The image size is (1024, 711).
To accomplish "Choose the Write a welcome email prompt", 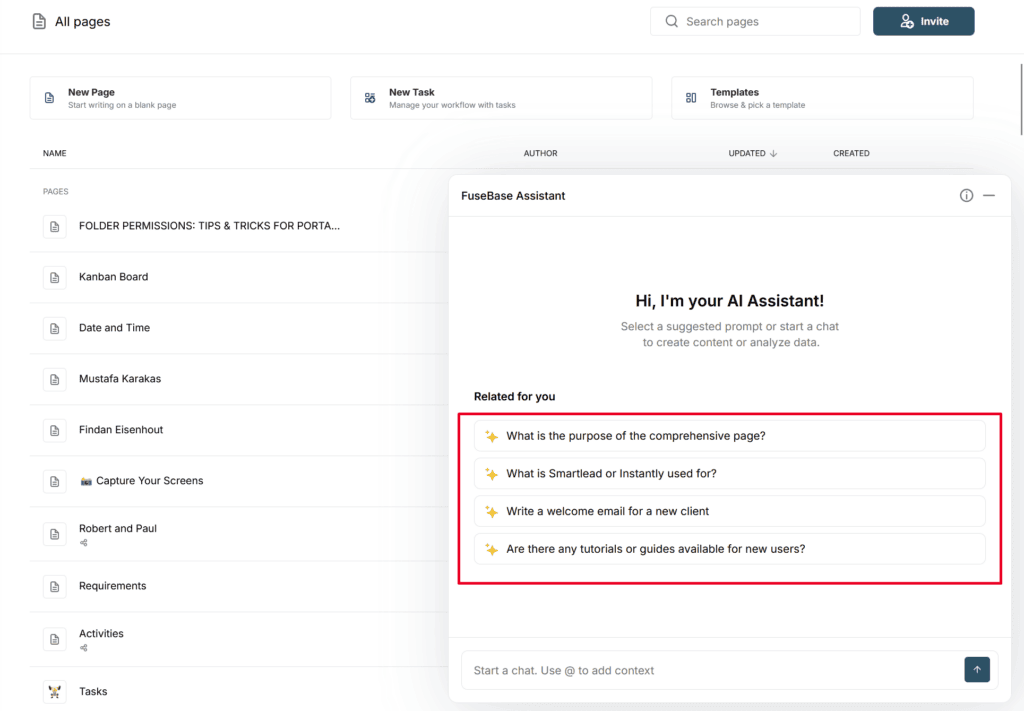I will click(729, 511).
